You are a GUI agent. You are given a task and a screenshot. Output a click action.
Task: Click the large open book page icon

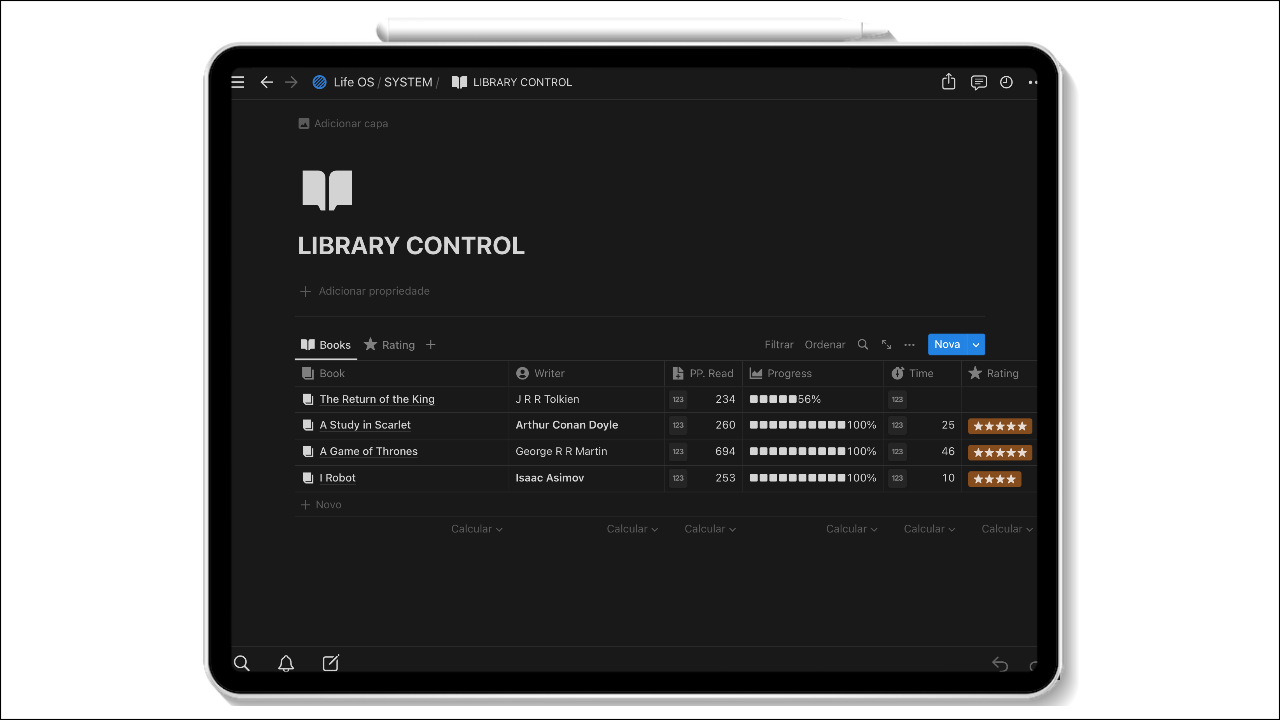click(327, 190)
